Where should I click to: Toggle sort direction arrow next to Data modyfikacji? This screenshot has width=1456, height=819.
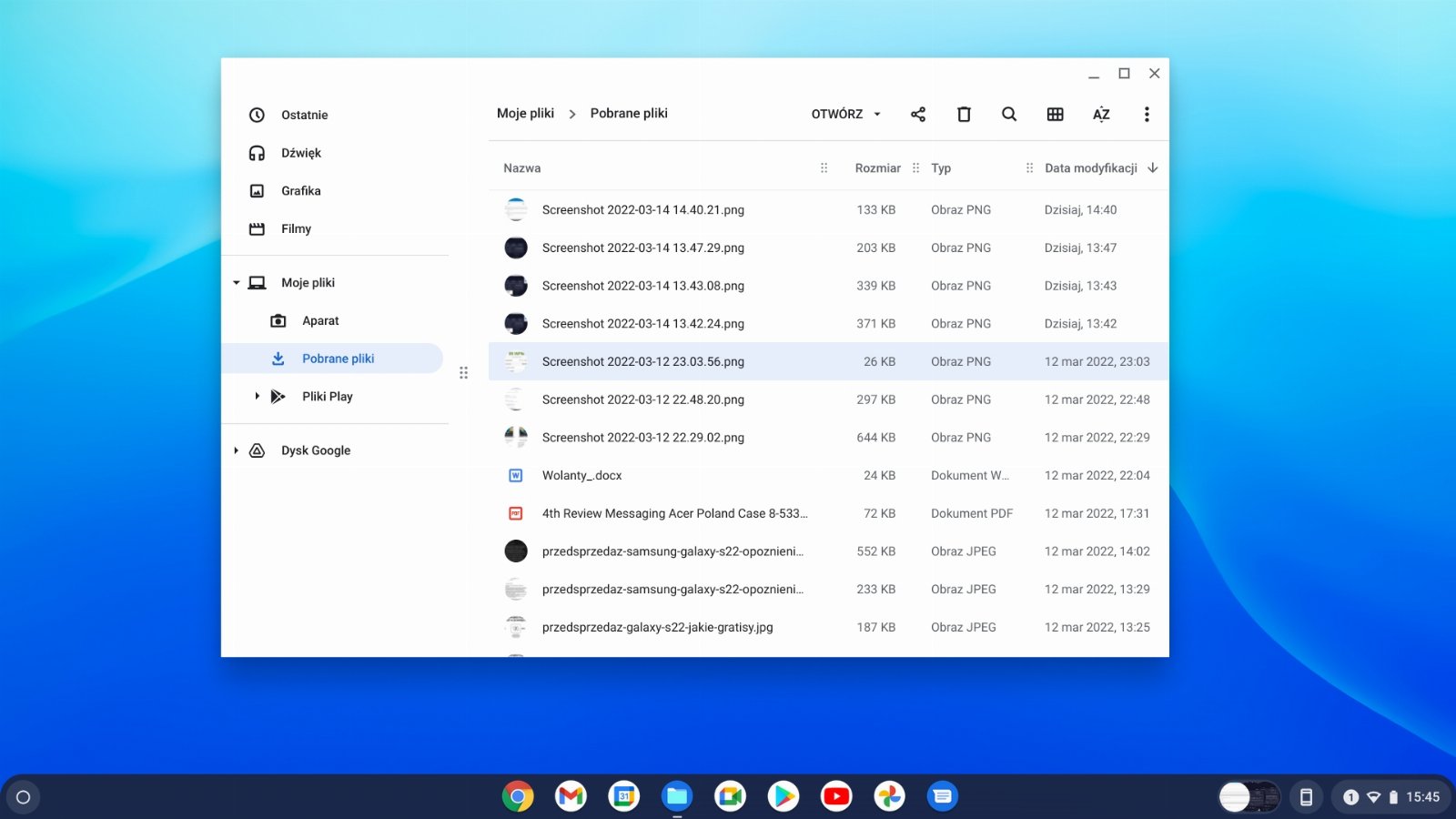click(1153, 167)
